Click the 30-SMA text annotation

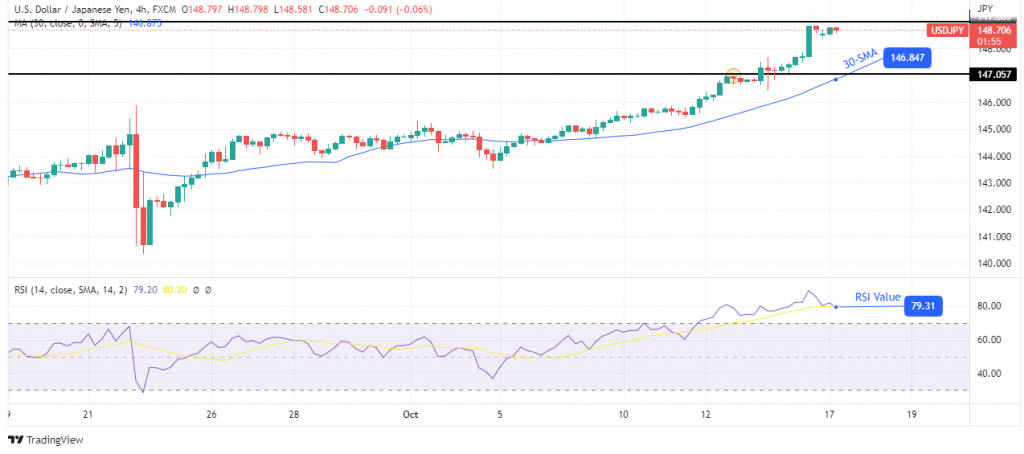pyautogui.click(x=859, y=61)
